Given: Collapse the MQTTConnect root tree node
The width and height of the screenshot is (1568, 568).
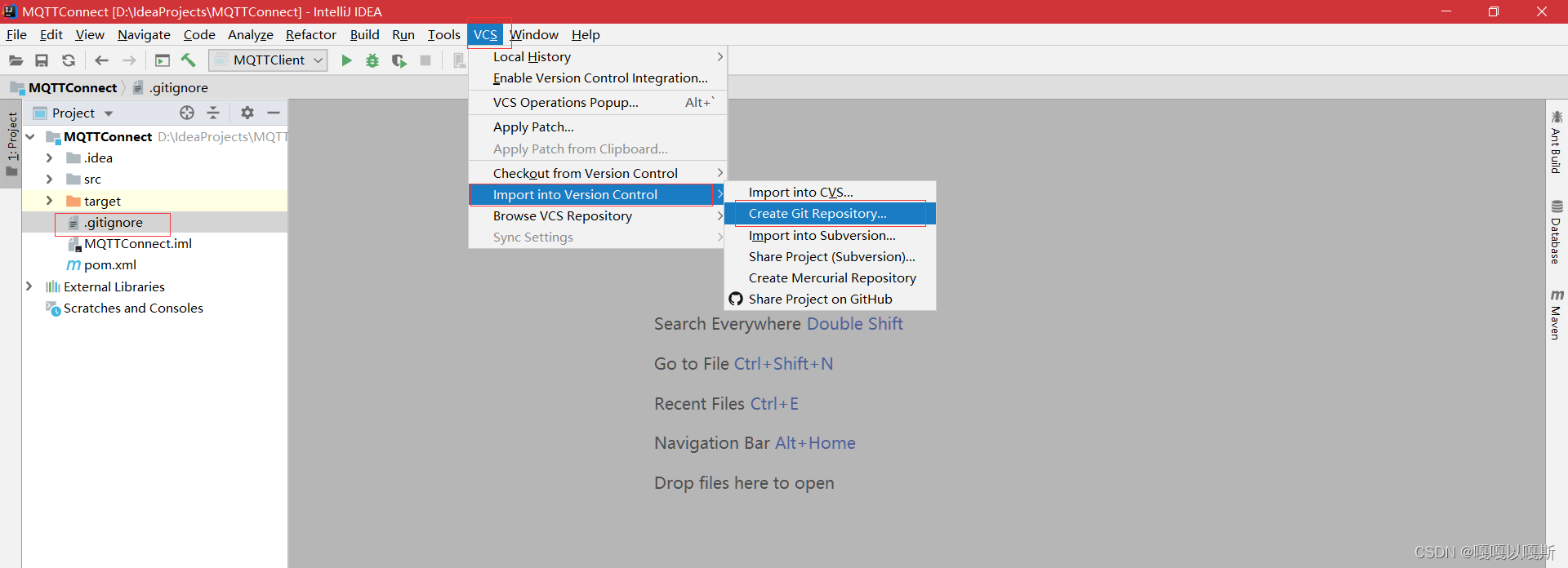Looking at the screenshot, I should click(30, 136).
